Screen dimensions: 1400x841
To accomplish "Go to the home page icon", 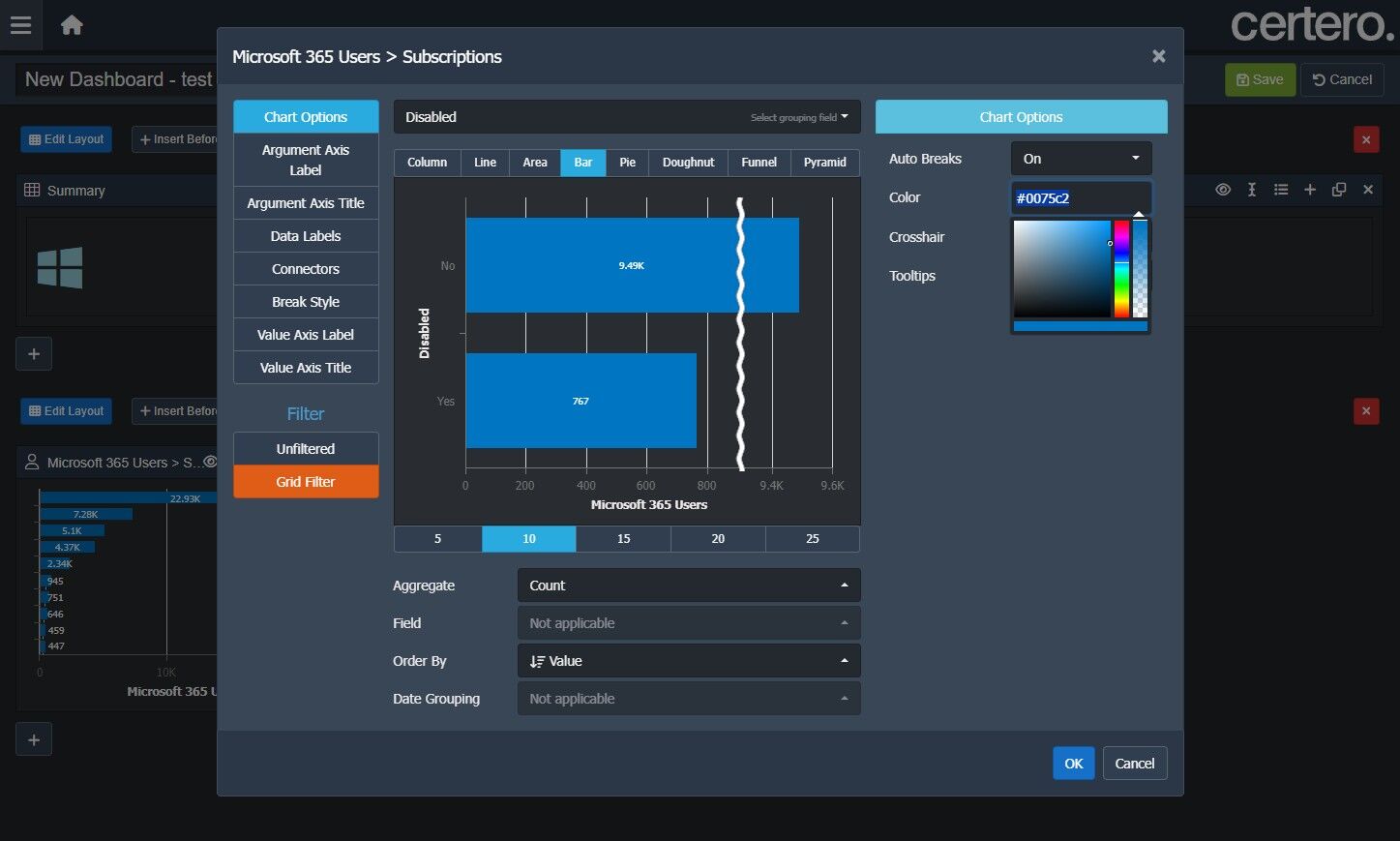I will [72, 25].
